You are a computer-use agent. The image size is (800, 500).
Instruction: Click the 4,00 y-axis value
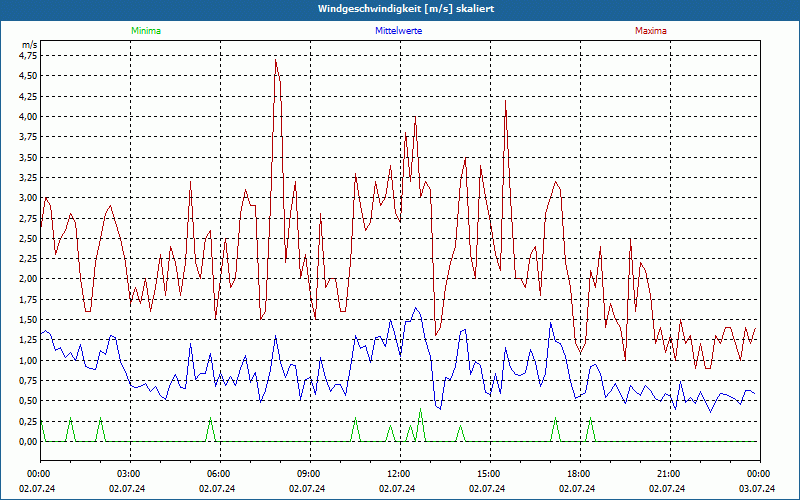click(x=29, y=116)
